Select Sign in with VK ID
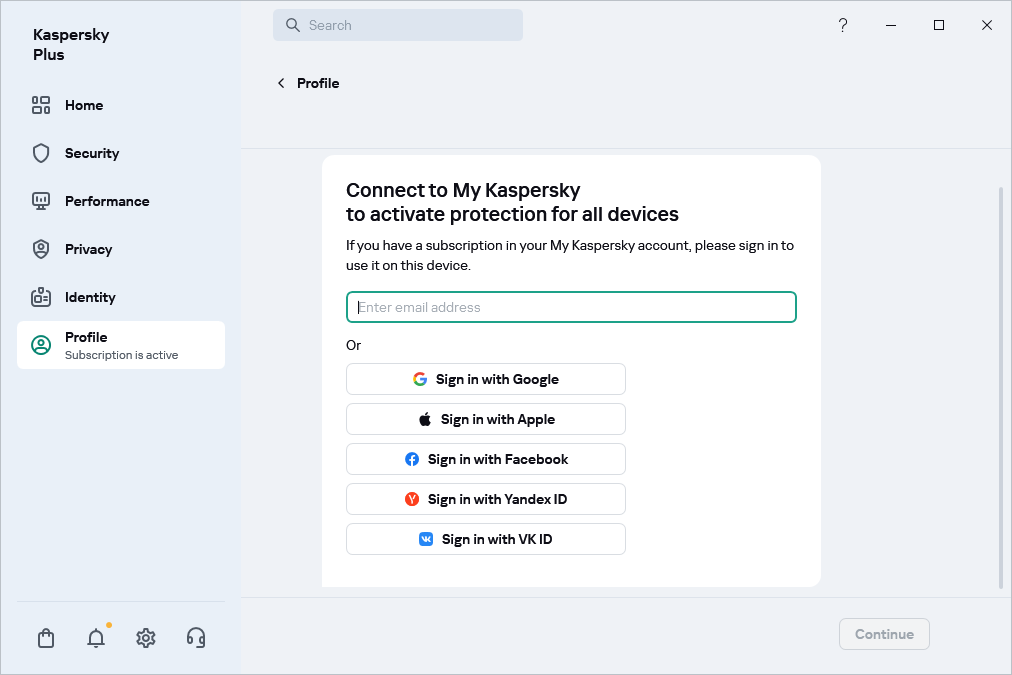Viewport: 1012px width, 675px height. tap(486, 539)
